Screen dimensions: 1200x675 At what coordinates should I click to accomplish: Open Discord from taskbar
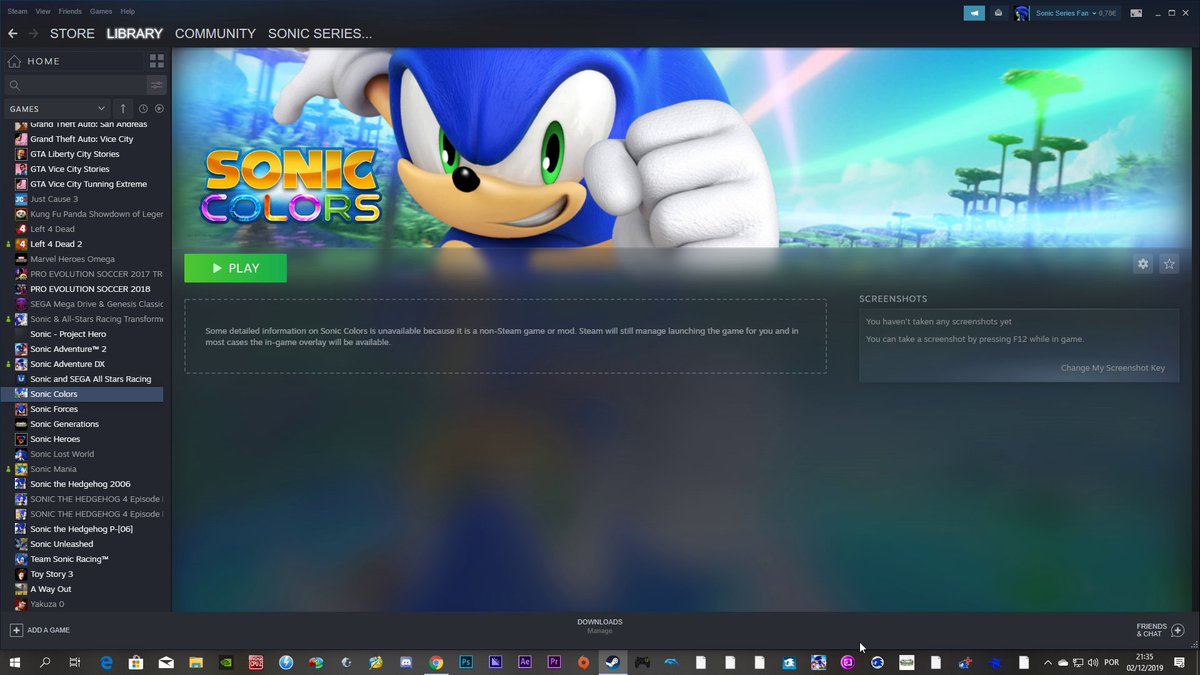(x=406, y=662)
